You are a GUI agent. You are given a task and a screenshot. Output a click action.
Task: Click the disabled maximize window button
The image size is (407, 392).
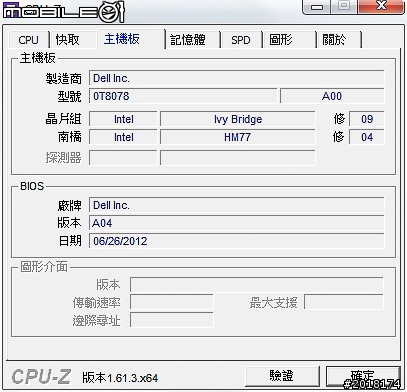(344, 6)
